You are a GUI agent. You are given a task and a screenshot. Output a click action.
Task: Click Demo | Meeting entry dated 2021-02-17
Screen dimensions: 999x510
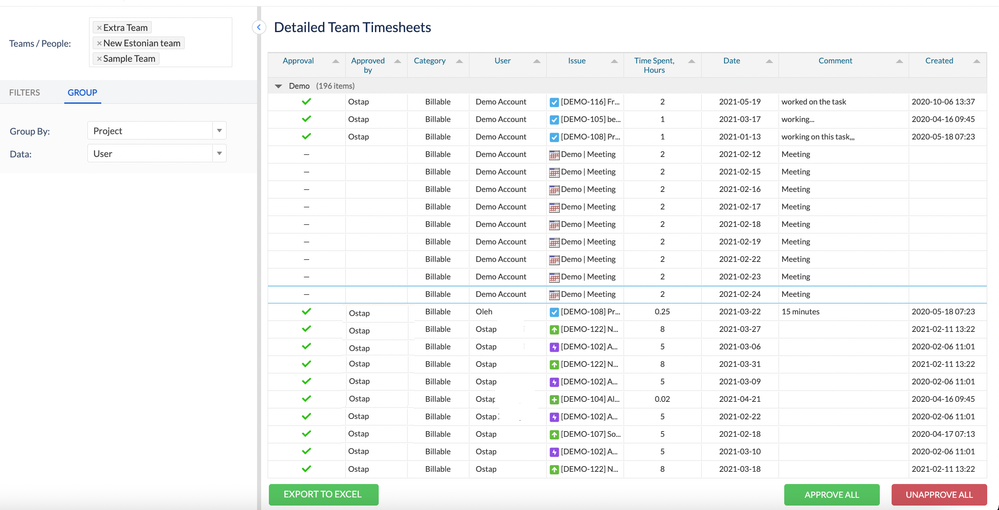click(588, 207)
